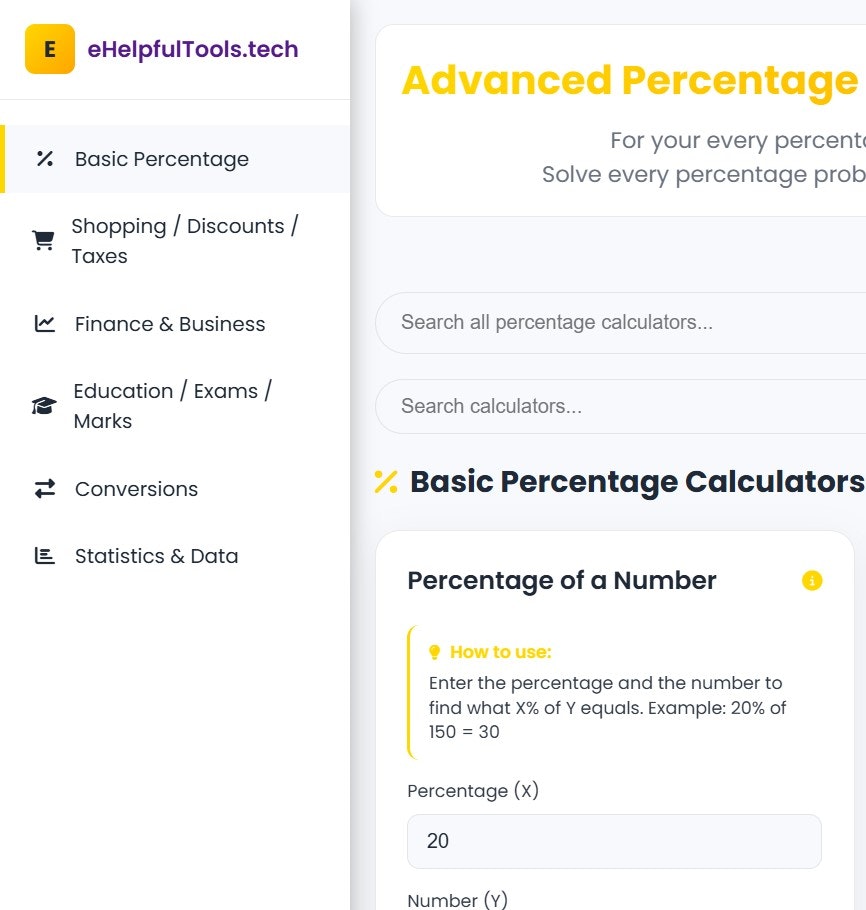866x910 pixels.
Task: Click the Statistics & Data bar chart icon
Action: 43,555
